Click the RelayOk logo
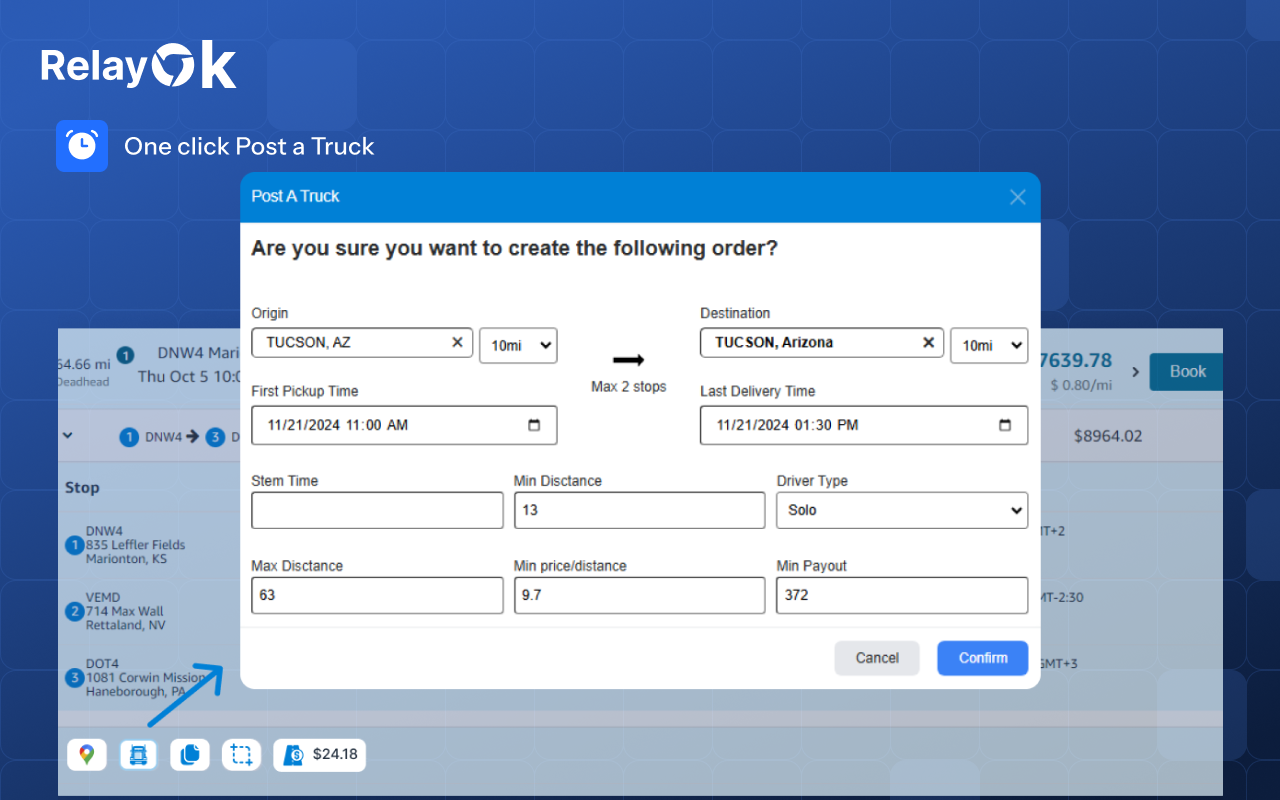The width and height of the screenshot is (1280, 800). 139,67
